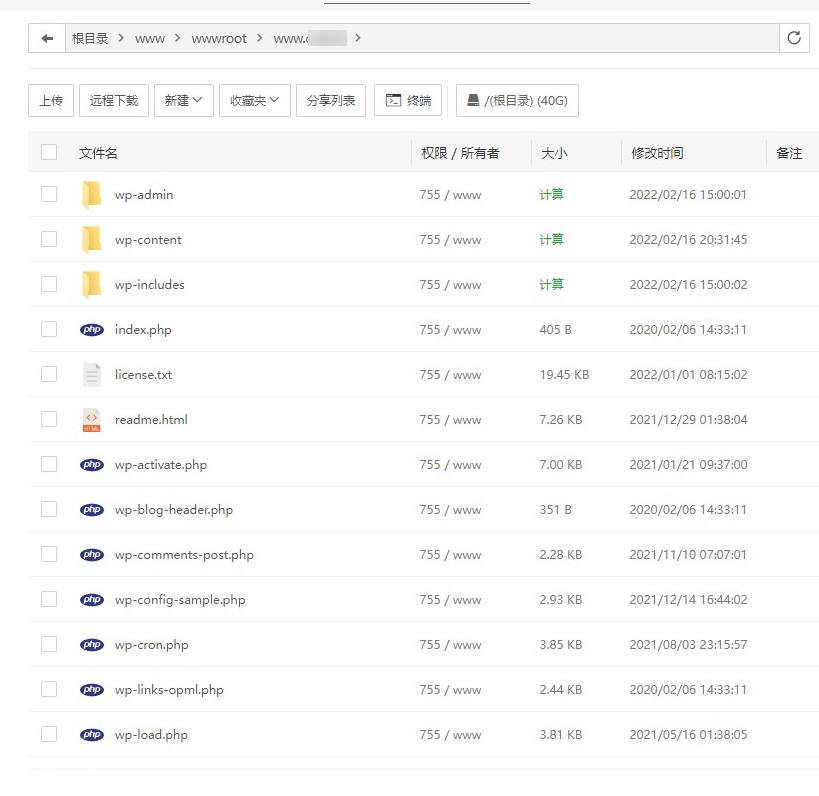819x796 pixels.
Task: Click the PHP icon beside wp-cron.php
Action: point(92,645)
